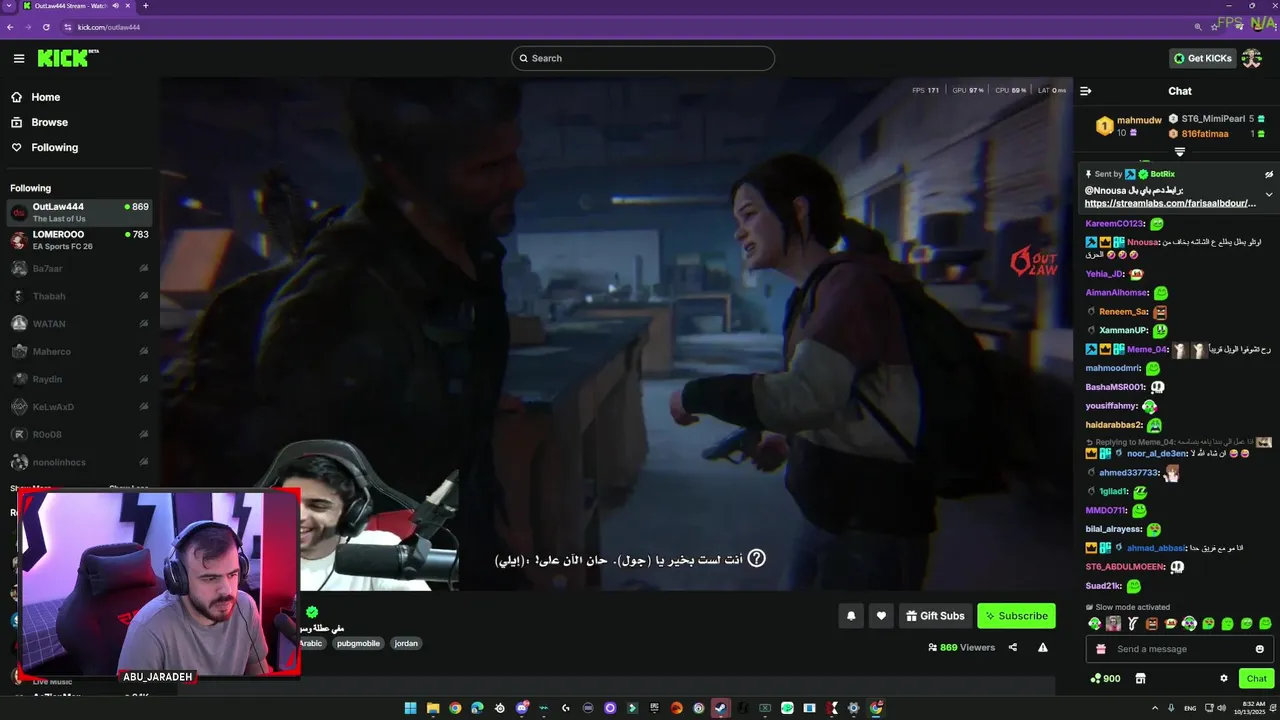
Task: Select OutLaw444 followed channel
Action: pyautogui.click(x=80, y=212)
